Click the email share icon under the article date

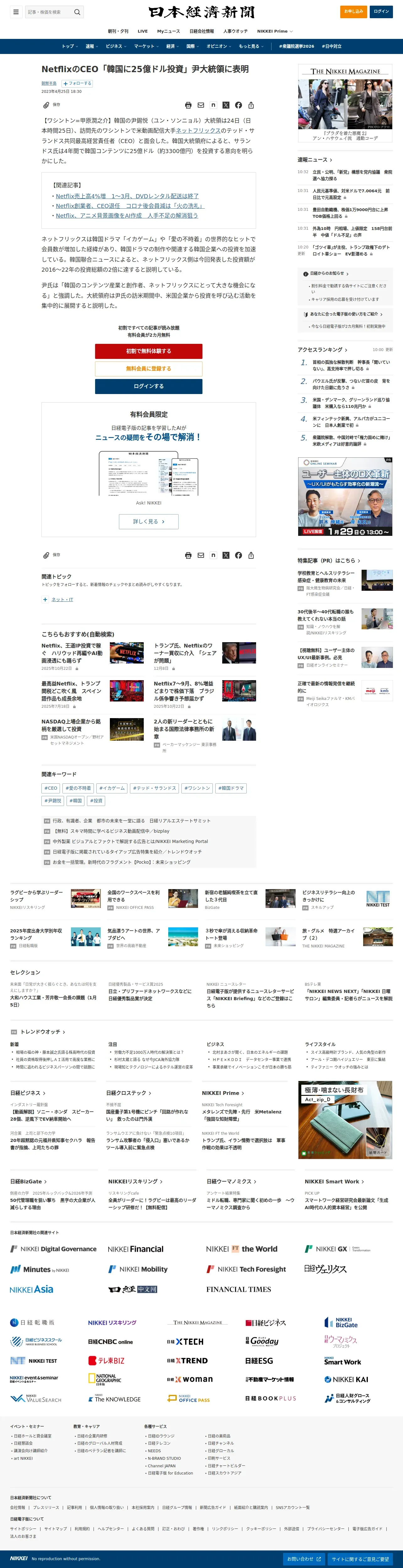[x=201, y=105]
